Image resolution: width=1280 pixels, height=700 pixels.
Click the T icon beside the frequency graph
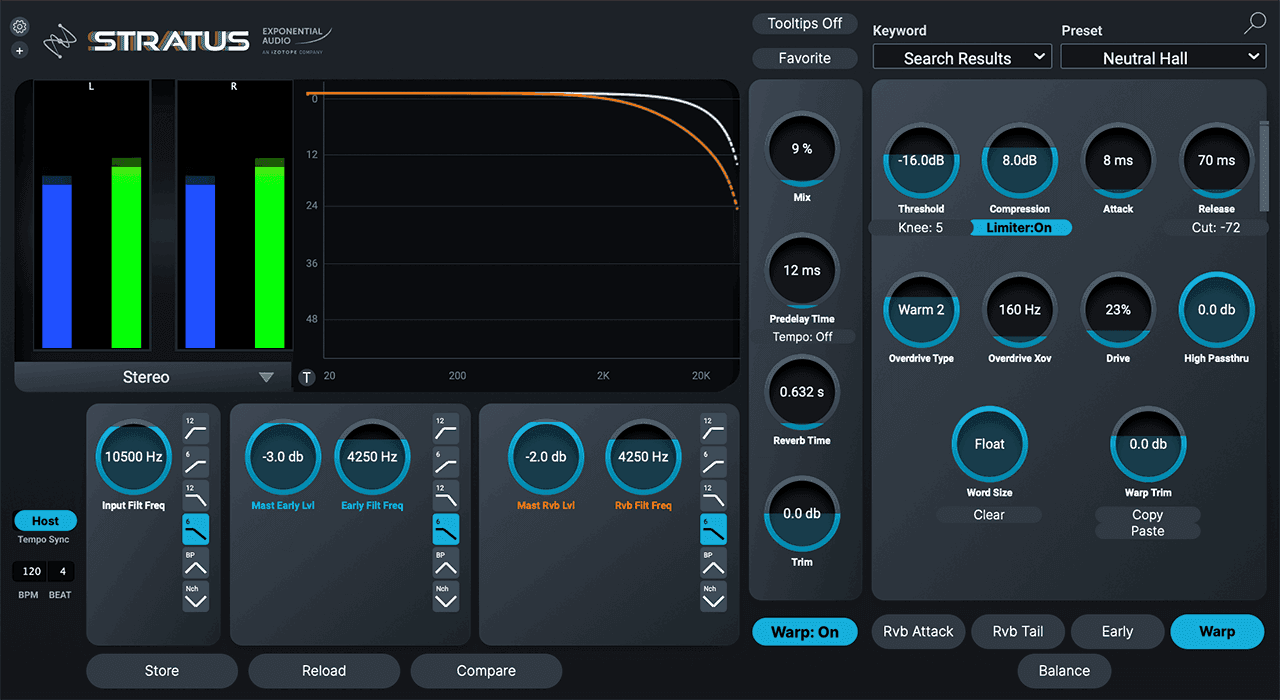coord(307,377)
